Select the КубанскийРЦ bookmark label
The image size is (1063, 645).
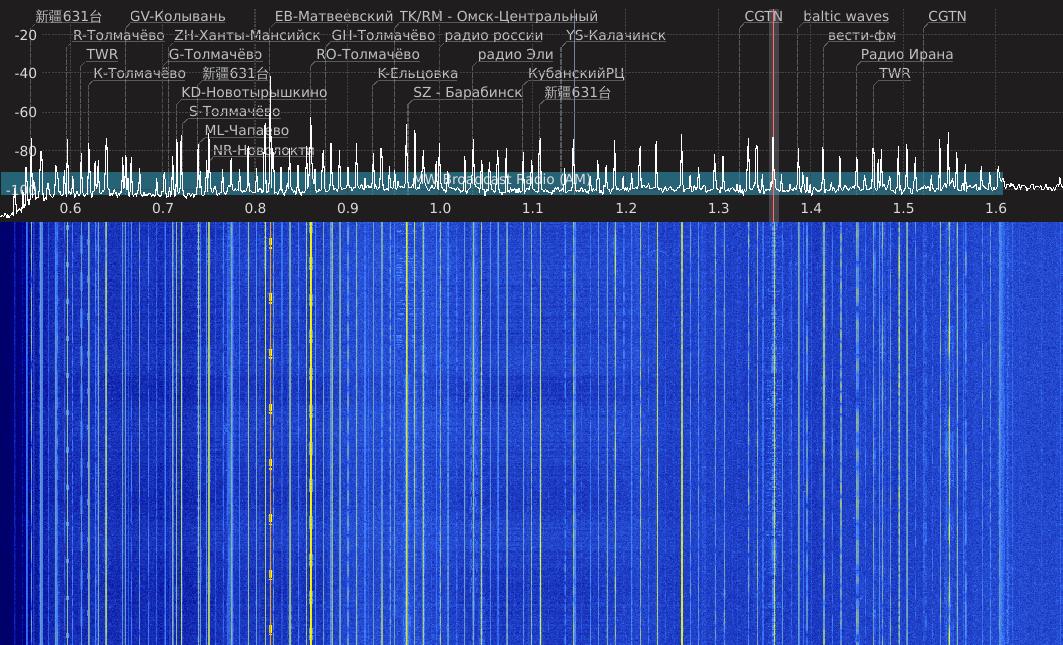[576, 73]
